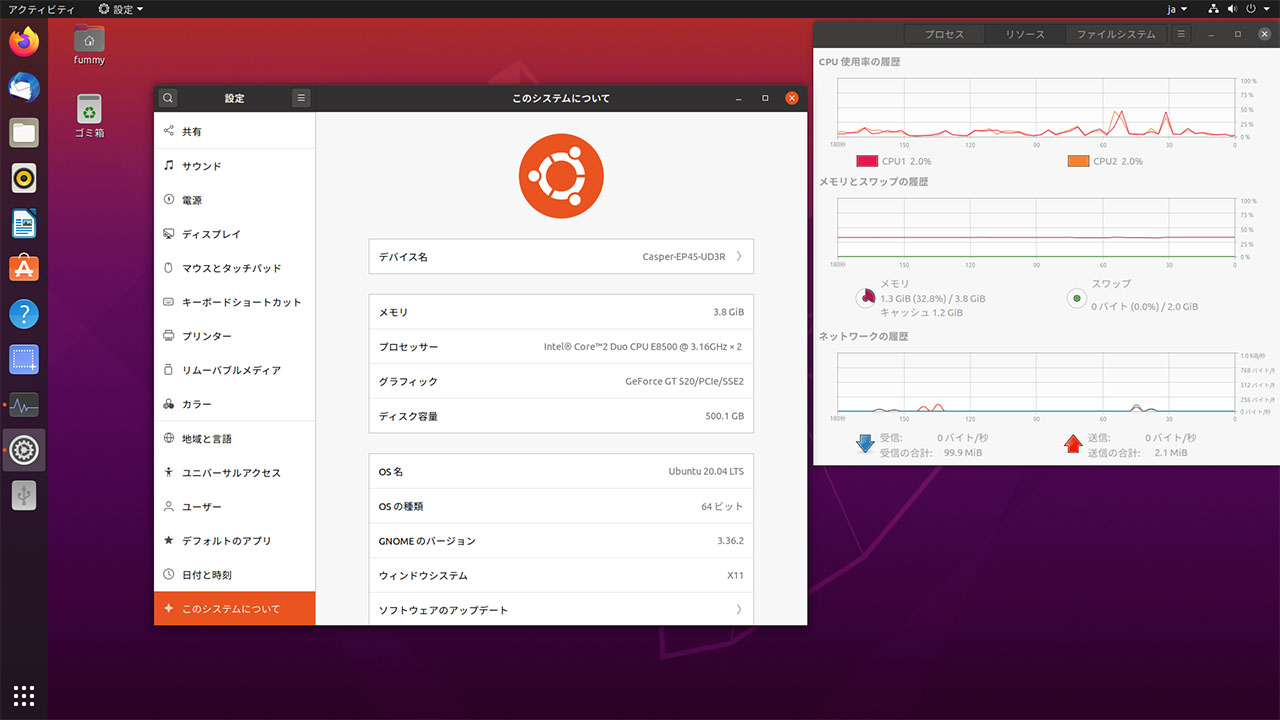Click the network history graph

1036,383
